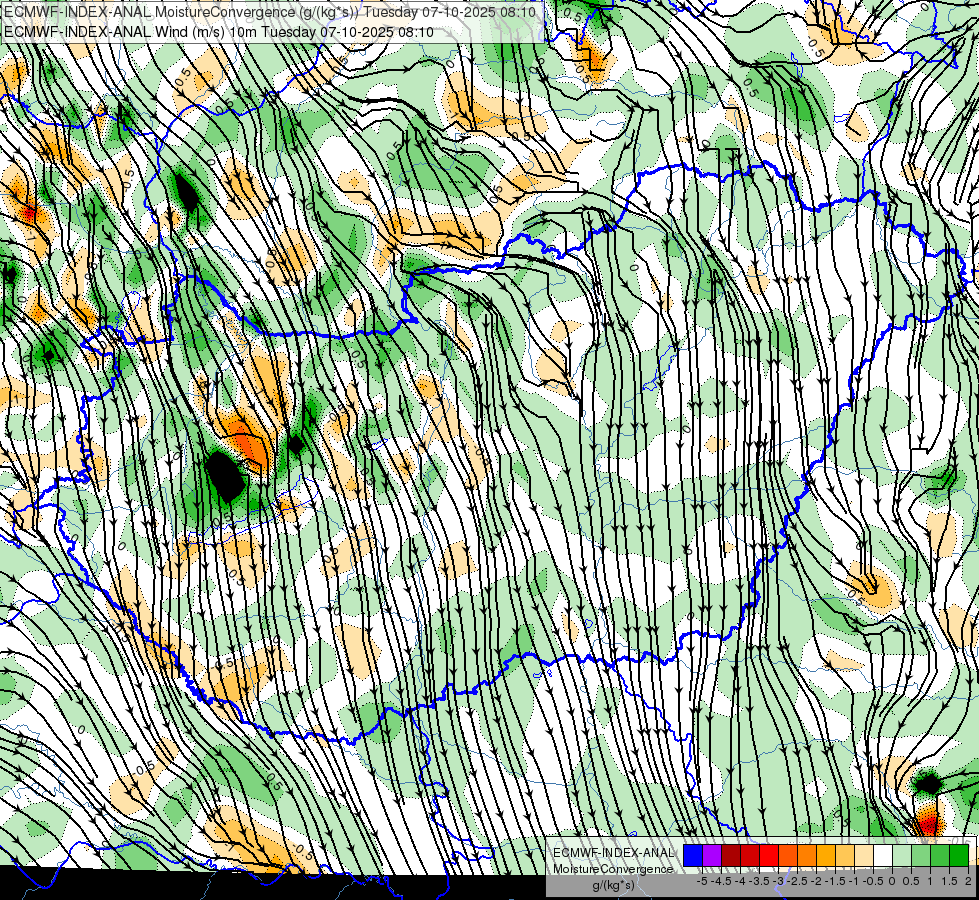This screenshot has height=900, width=979.
Task: Pick the light green legend swatch at 1
Action: [921, 855]
